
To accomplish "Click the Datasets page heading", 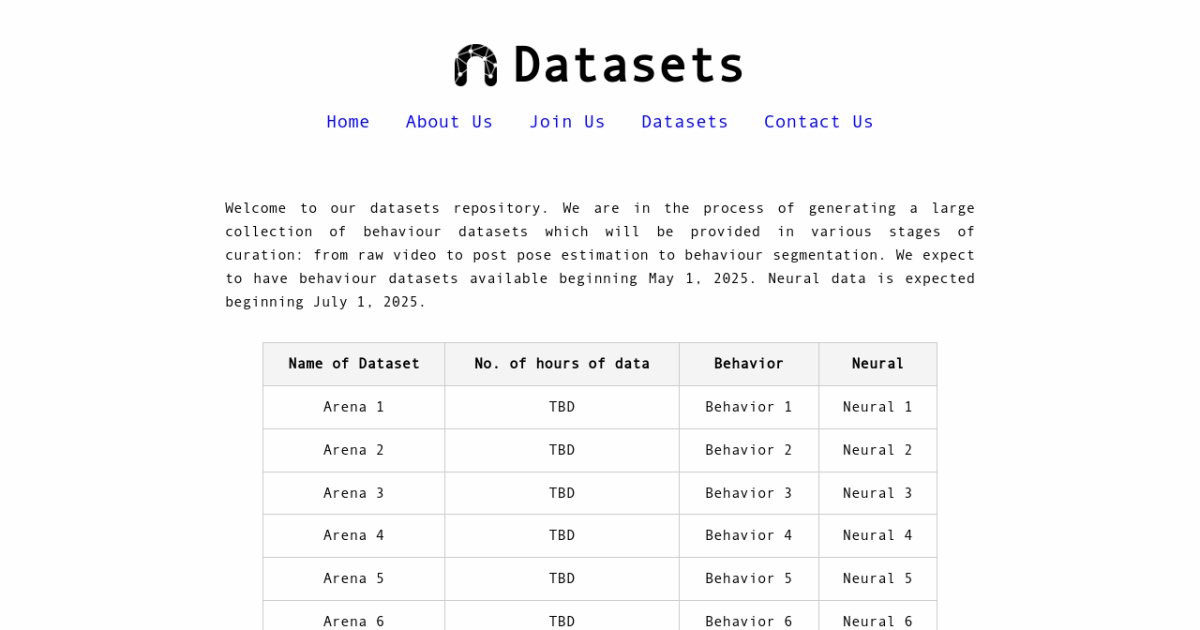I will [628, 65].
